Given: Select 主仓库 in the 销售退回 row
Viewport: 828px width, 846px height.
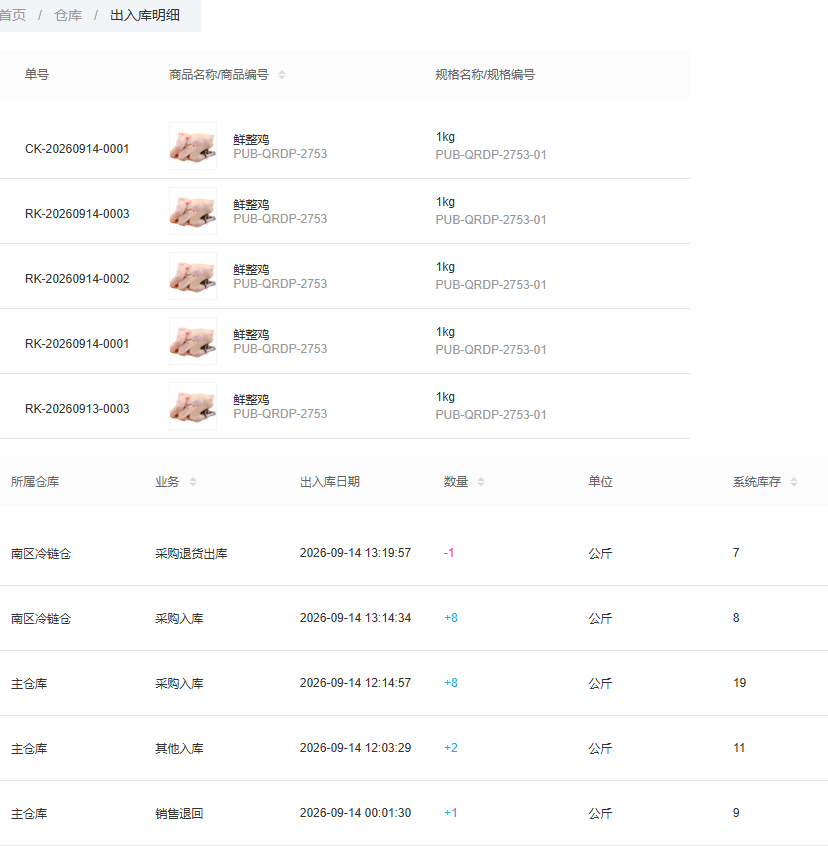Looking at the screenshot, I should (x=29, y=814).
